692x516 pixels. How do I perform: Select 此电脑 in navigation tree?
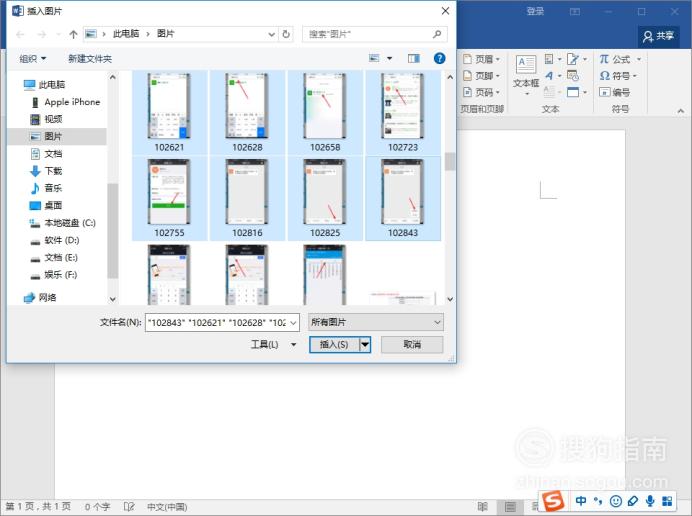tap(44, 84)
